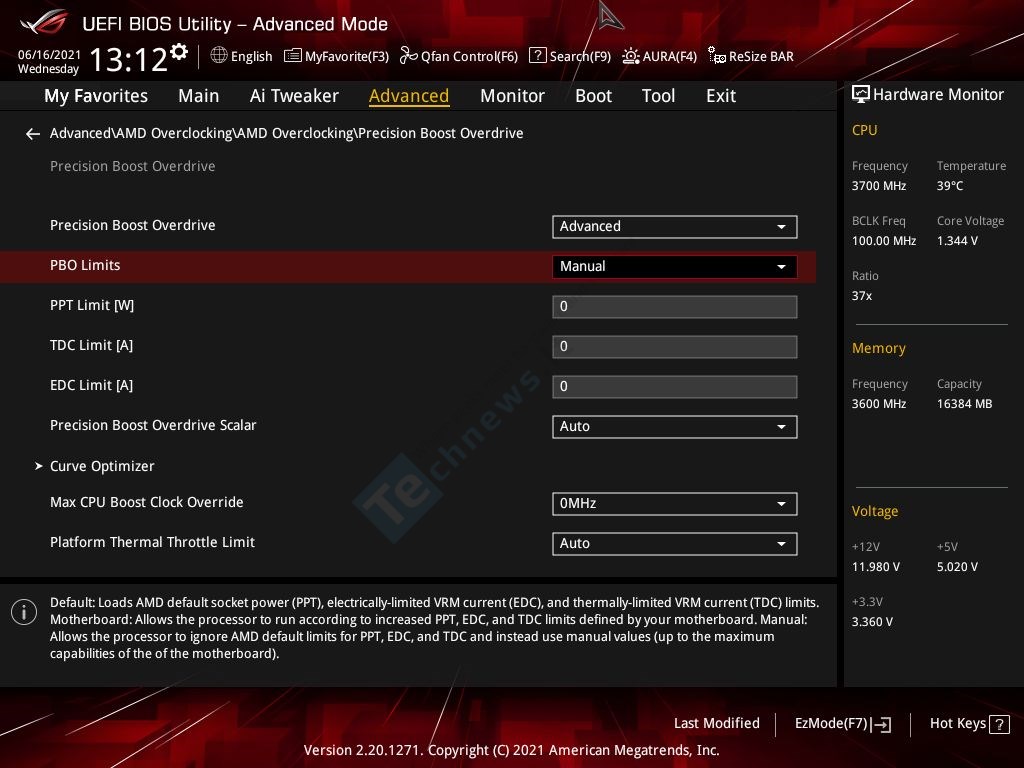This screenshot has width=1024, height=768.
Task: Click the breadcrumb path text
Action: tap(287, 133)
